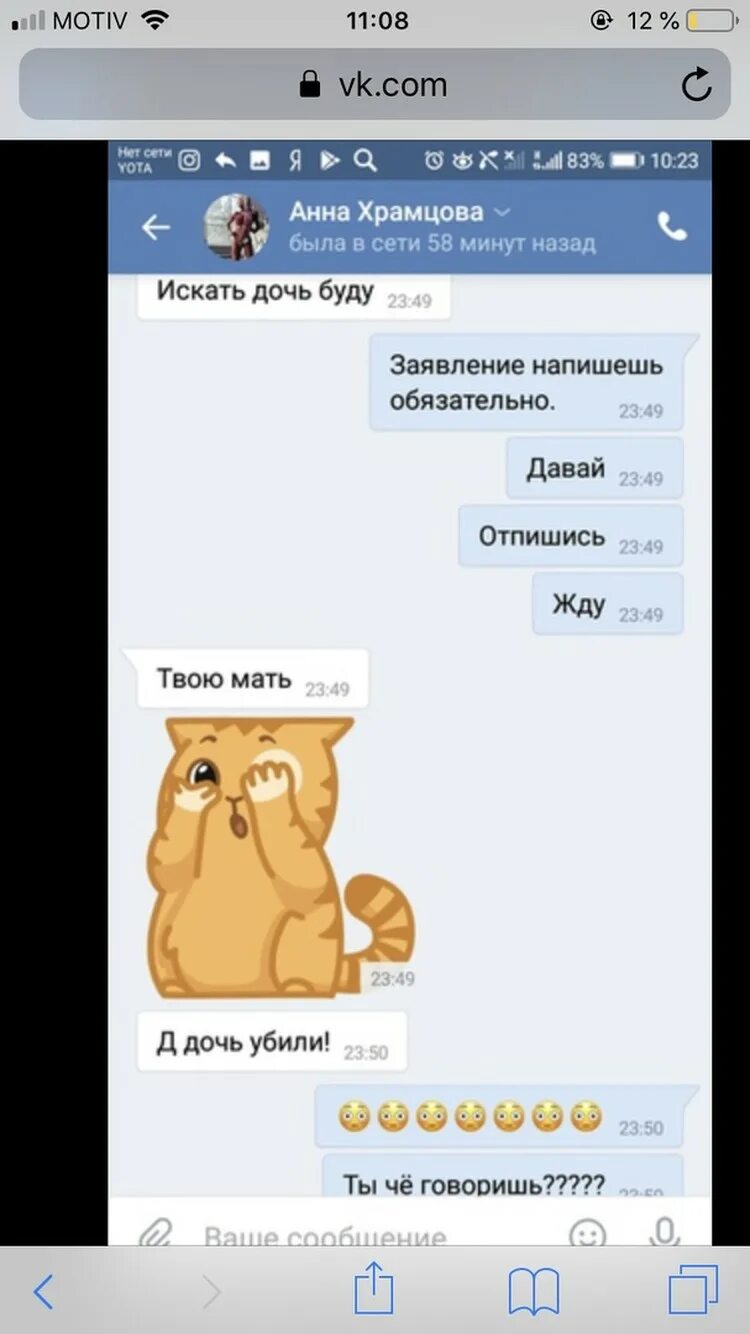Expand chevron next to Анна Храмцова

point(503,212)
